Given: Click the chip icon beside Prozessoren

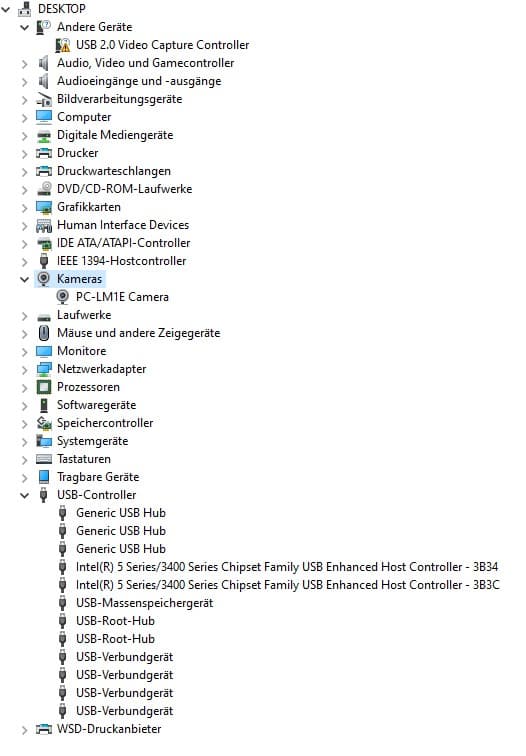Looking at the screenshot, I should [x=44, y=387].
